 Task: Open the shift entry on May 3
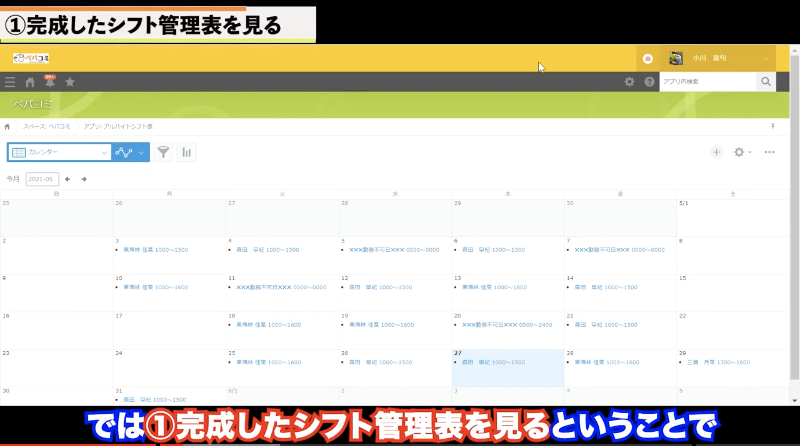[x=156, y=250]
